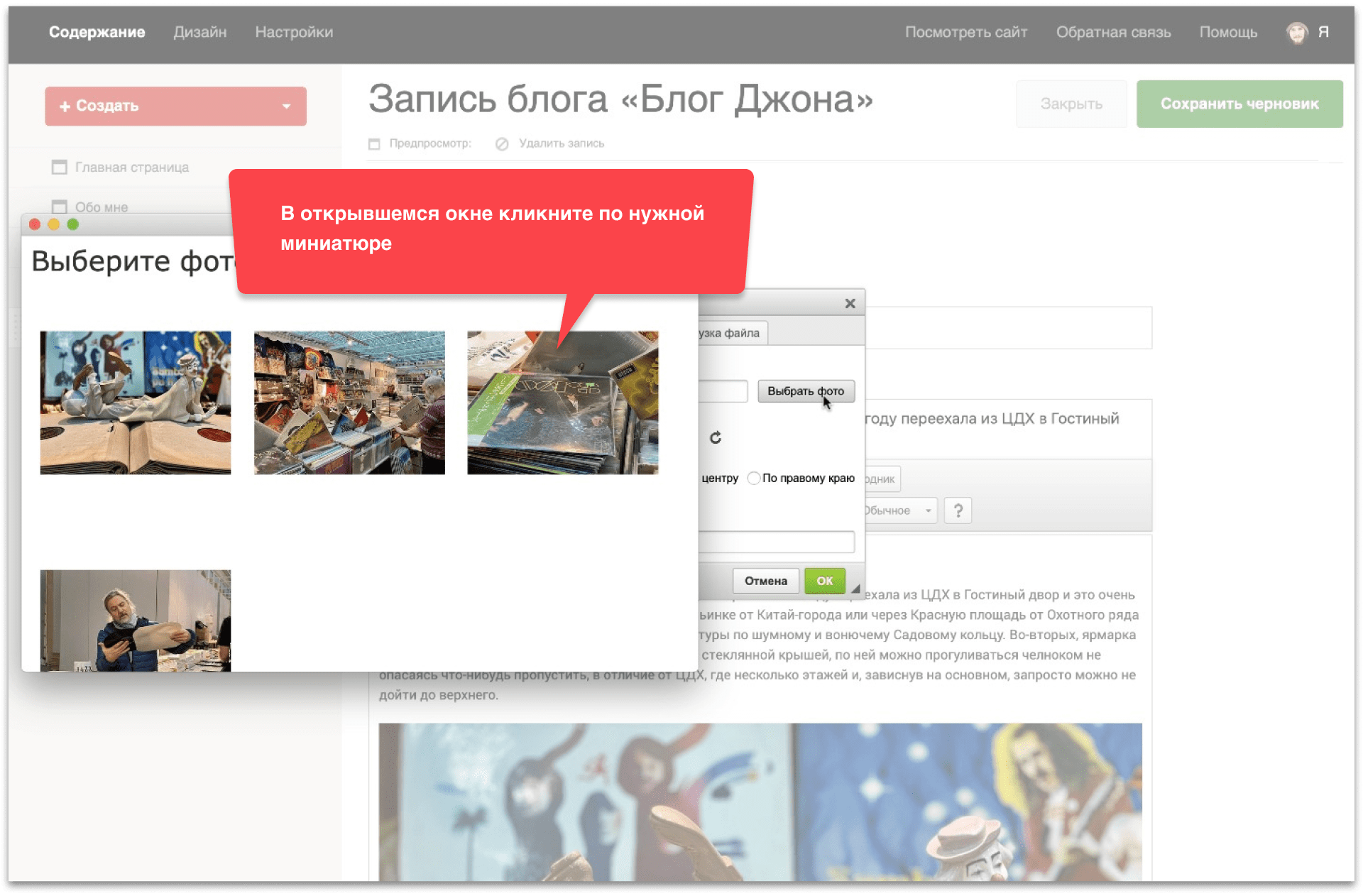Expand the Создать dropdown arrow
Screen dimensions: 1363x896
coord(286,106)
